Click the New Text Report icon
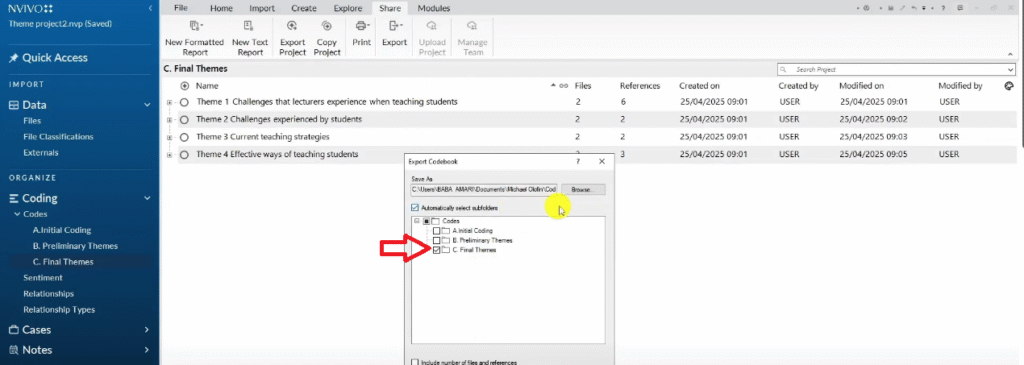This screenshot has width=1024, height=365. tap(248, 26)
